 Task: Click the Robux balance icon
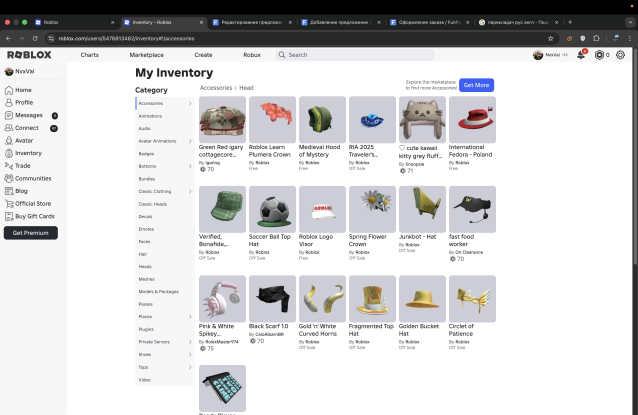point(599,55)
